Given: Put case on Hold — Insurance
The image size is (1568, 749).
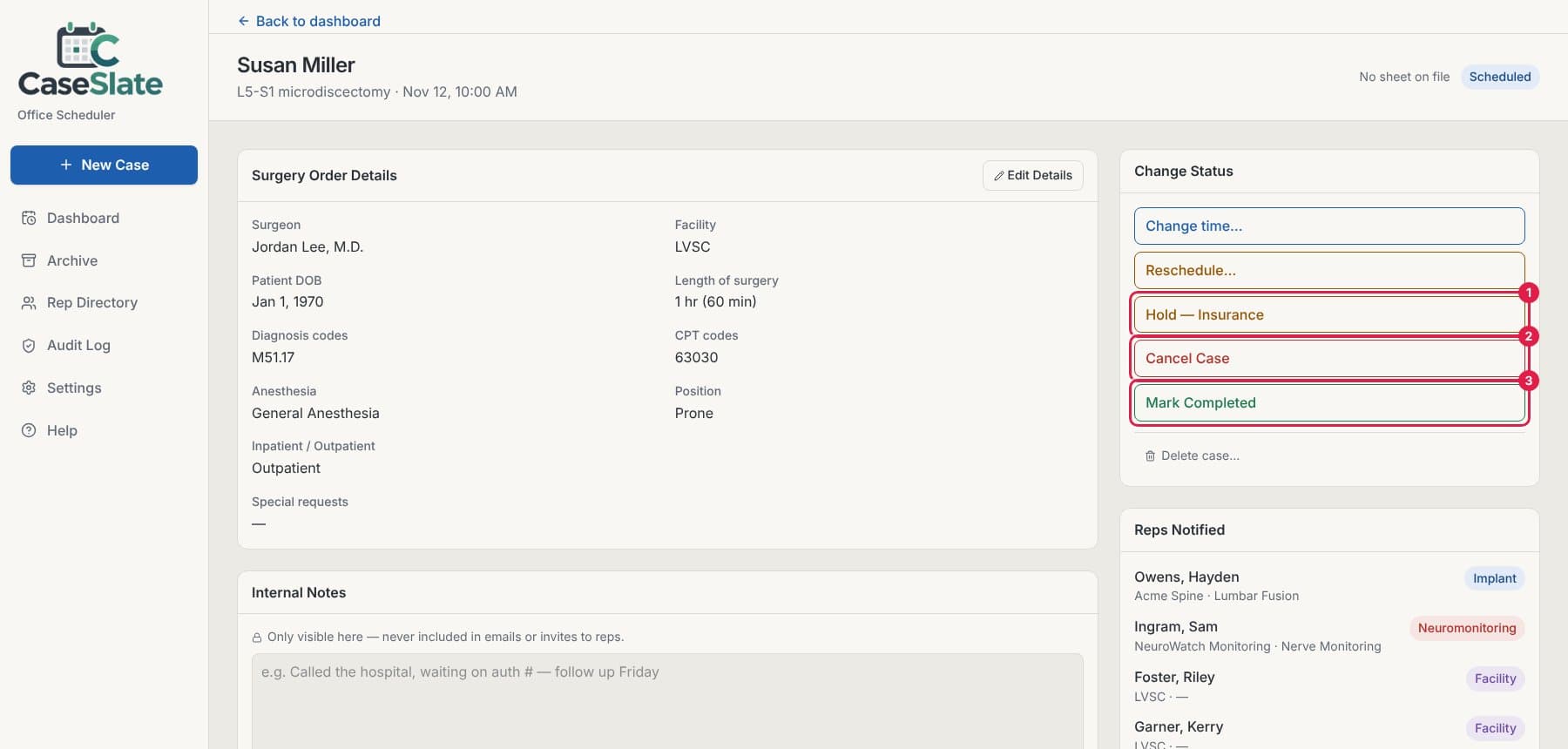Looking at the screenshot, I should 1329,314.
